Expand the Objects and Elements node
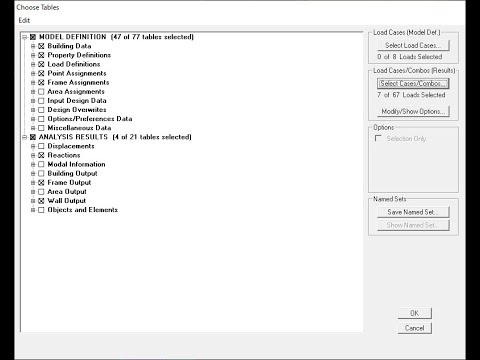This screenshot has height=360, width=480. 33,210
